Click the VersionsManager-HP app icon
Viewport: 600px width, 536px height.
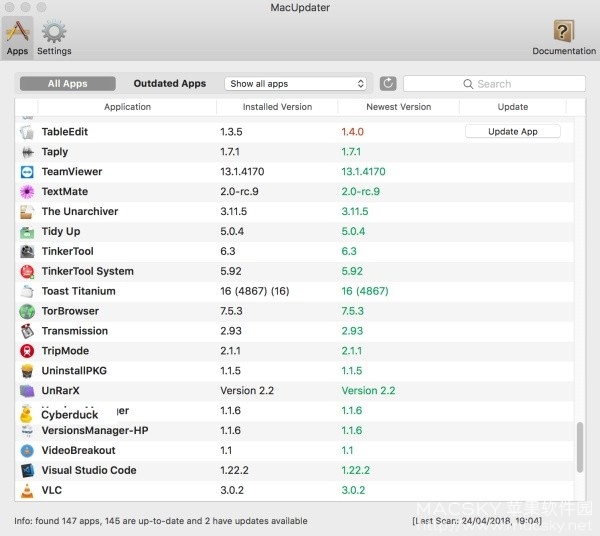click(27, 430)
